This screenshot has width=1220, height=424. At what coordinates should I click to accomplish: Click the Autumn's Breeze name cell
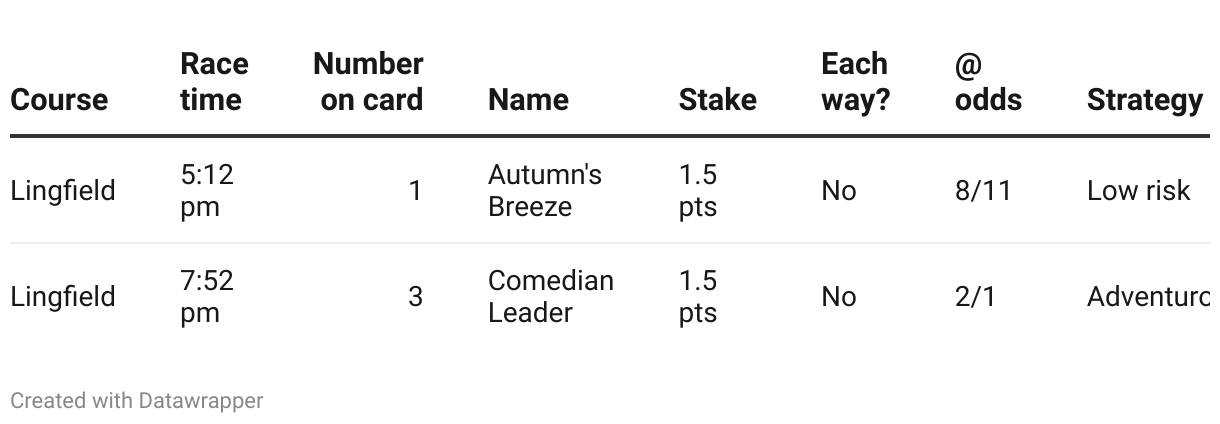[x=545, y=190]
